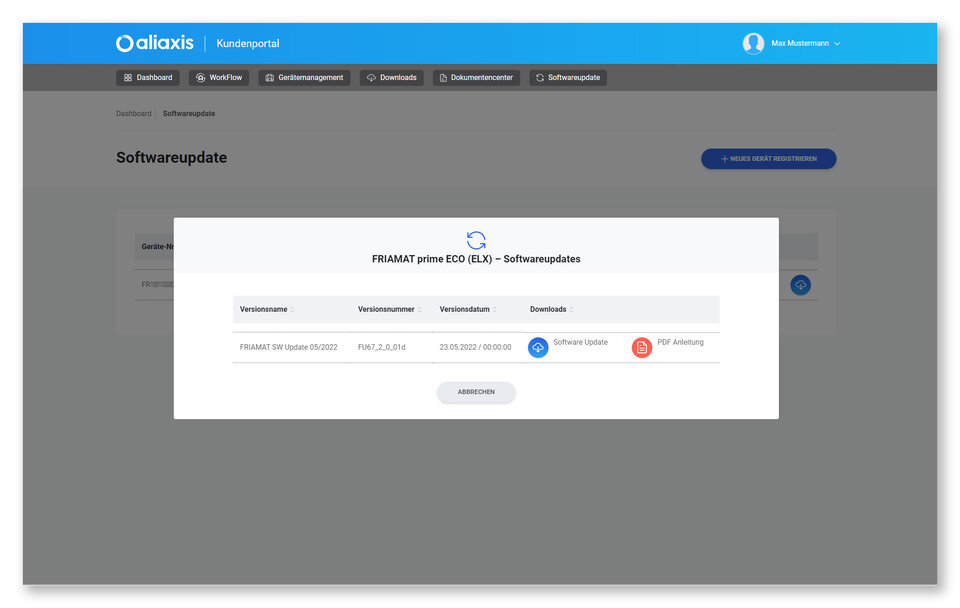The width and height of the screenshot is (960, 608).
Task: Click the Kundenportal header text
Action: coord(248,43)
